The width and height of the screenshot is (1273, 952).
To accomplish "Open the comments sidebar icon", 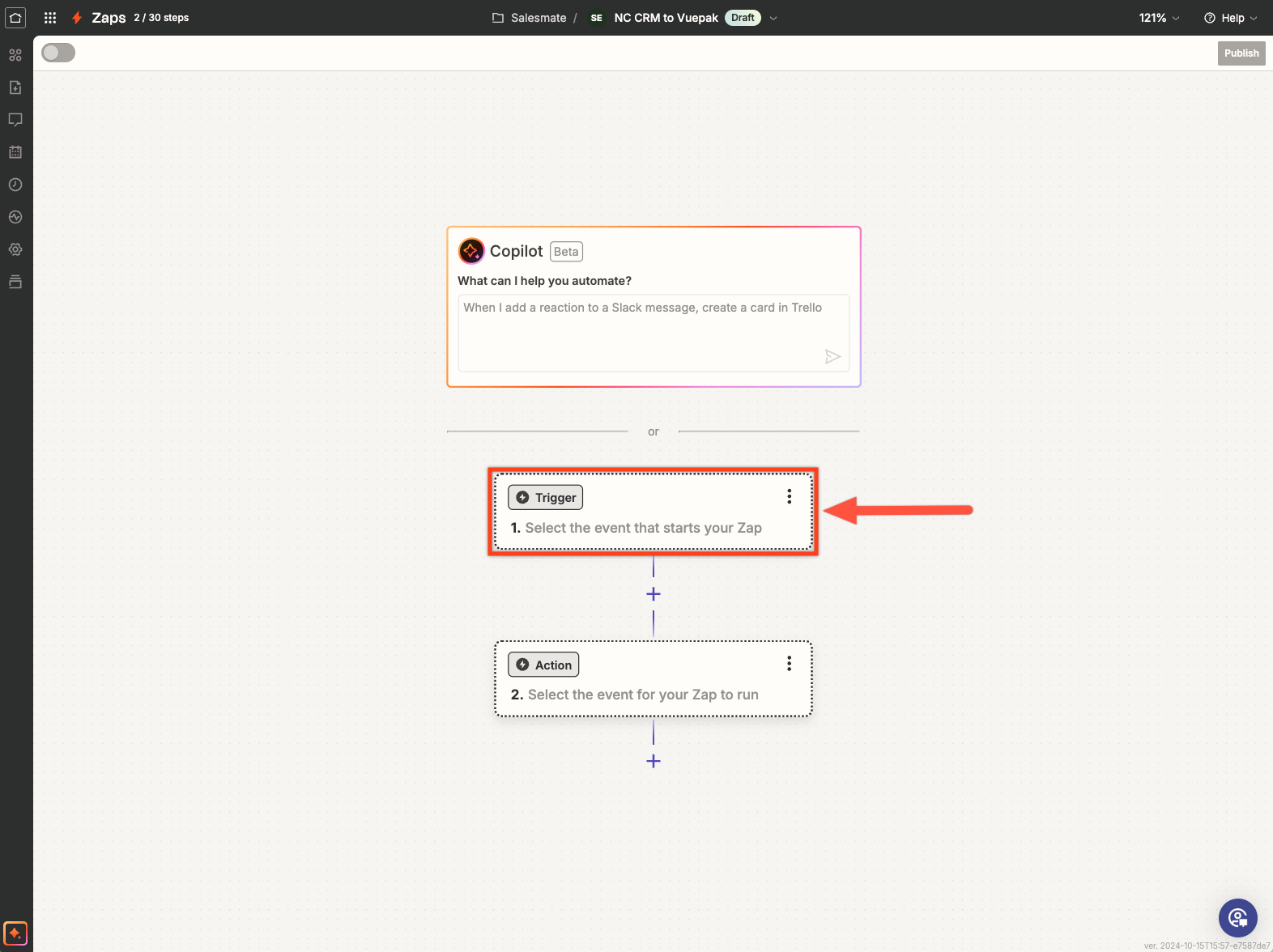I will 15,120.
